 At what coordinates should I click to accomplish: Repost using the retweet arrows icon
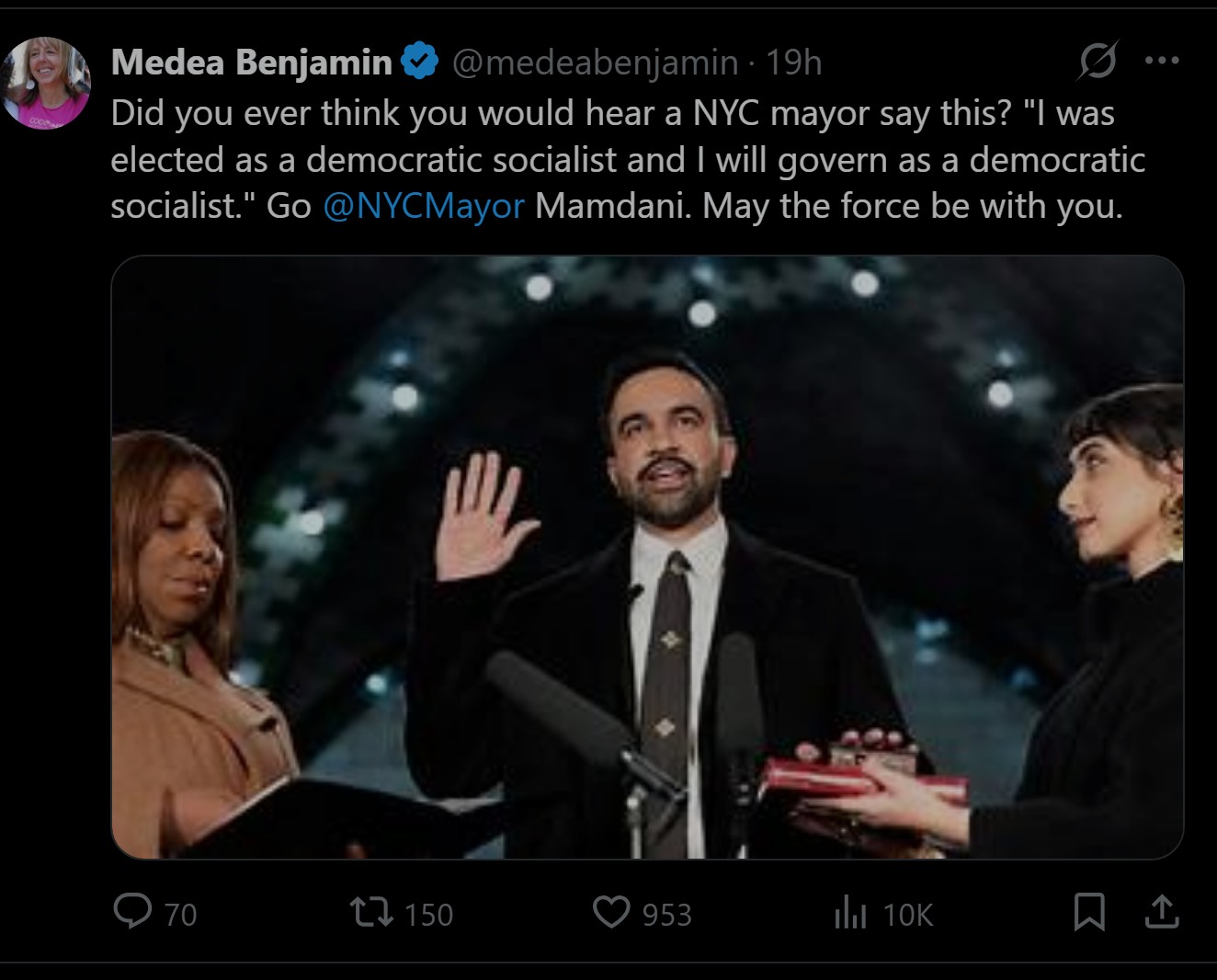372,913
